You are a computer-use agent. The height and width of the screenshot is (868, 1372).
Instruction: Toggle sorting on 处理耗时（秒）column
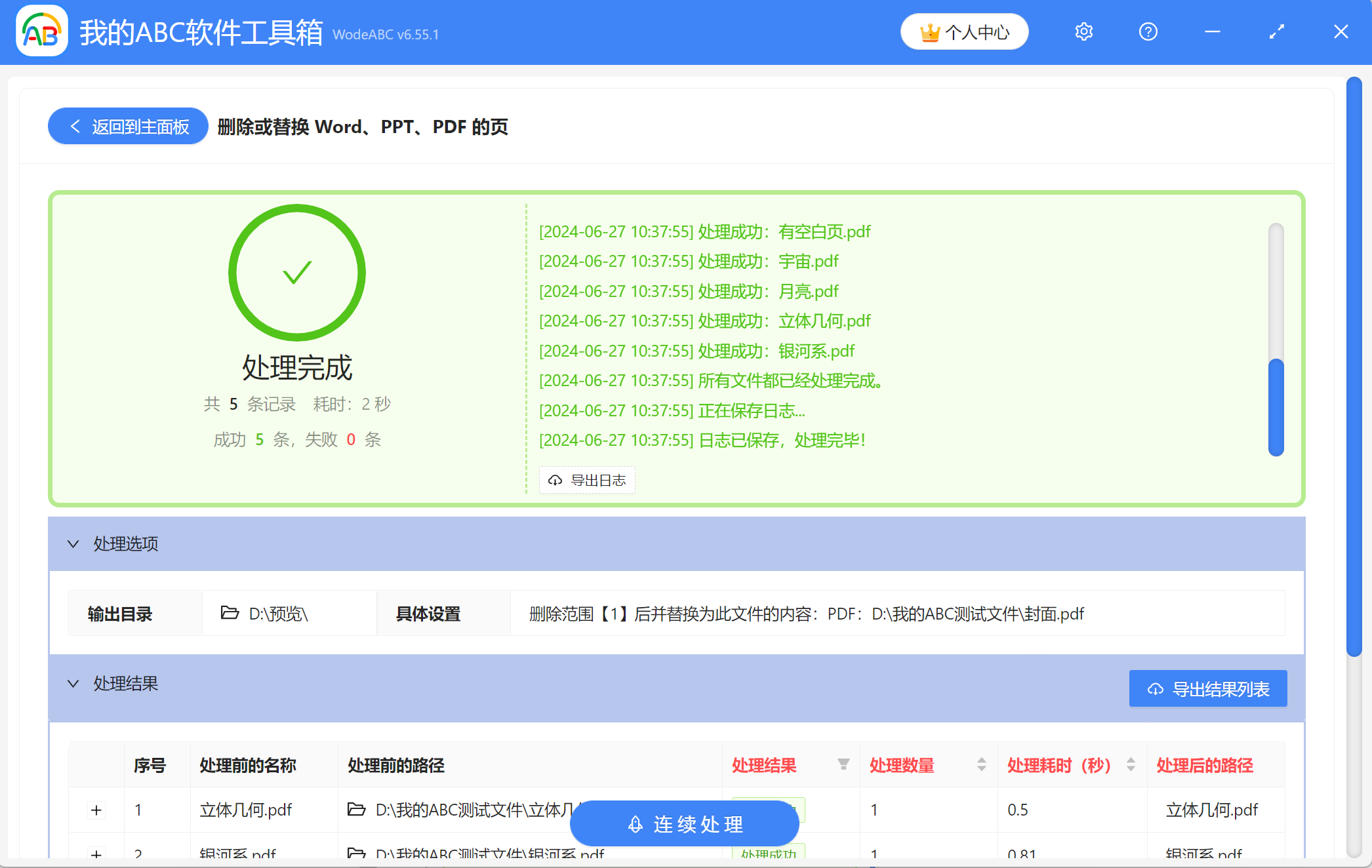pyautogui.click(x=1129, y=764)
